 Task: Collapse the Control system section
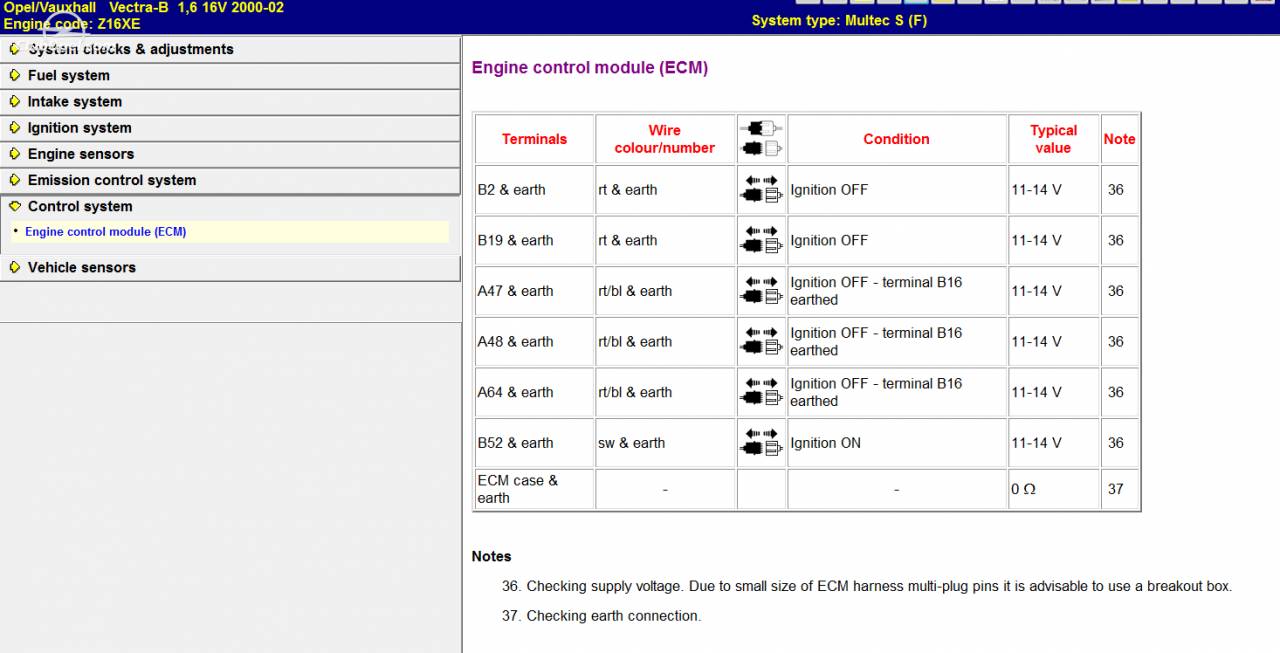pos(230,206)
